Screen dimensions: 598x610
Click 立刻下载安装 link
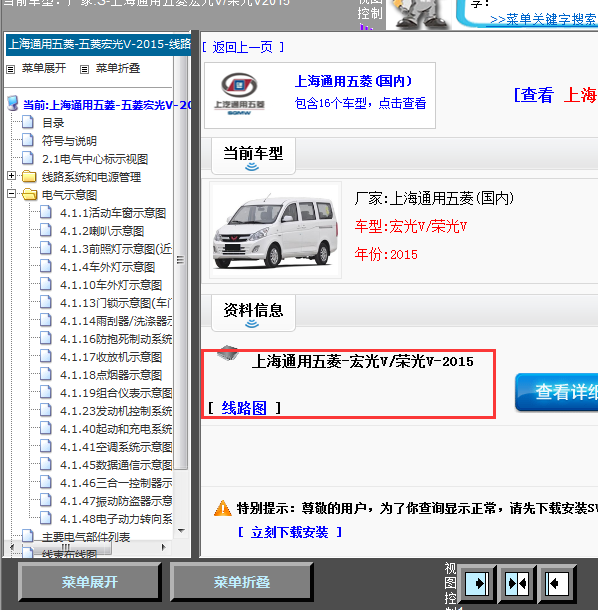pyautogui.click(x=289, y=532)
